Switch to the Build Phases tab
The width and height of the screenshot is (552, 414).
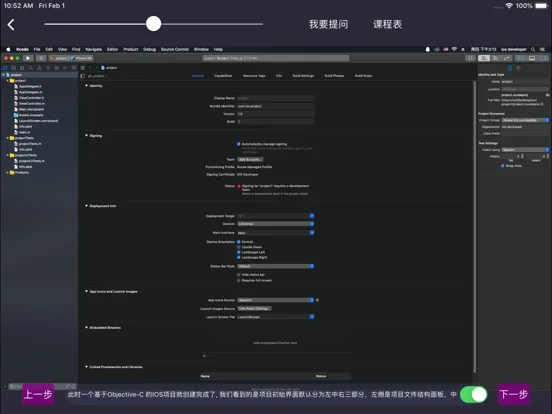point(334,76)
